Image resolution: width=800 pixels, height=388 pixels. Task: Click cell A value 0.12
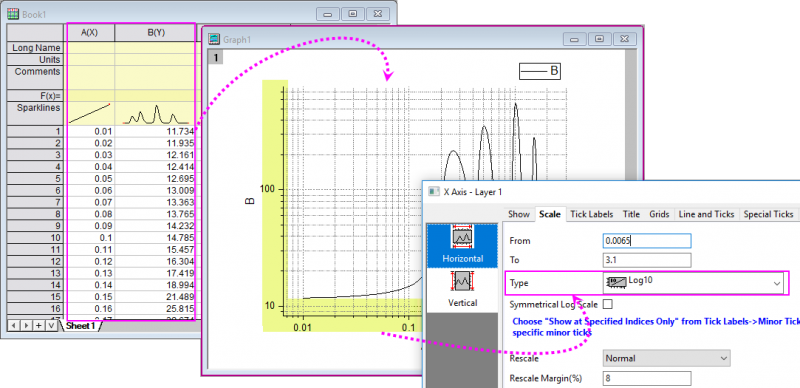(x=89, y=261)
